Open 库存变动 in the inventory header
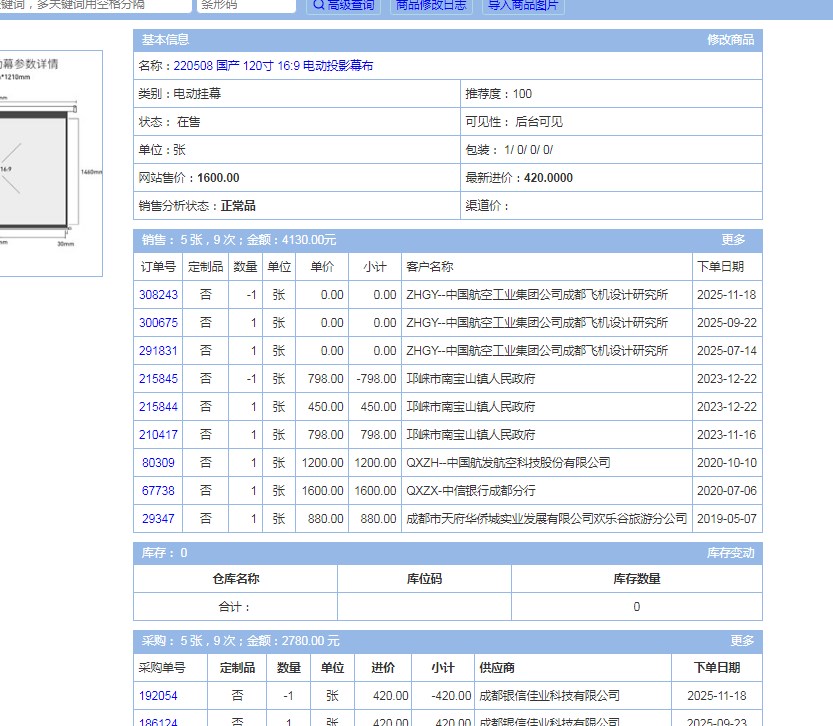833x726 pixels. click(x=730, y=553)
